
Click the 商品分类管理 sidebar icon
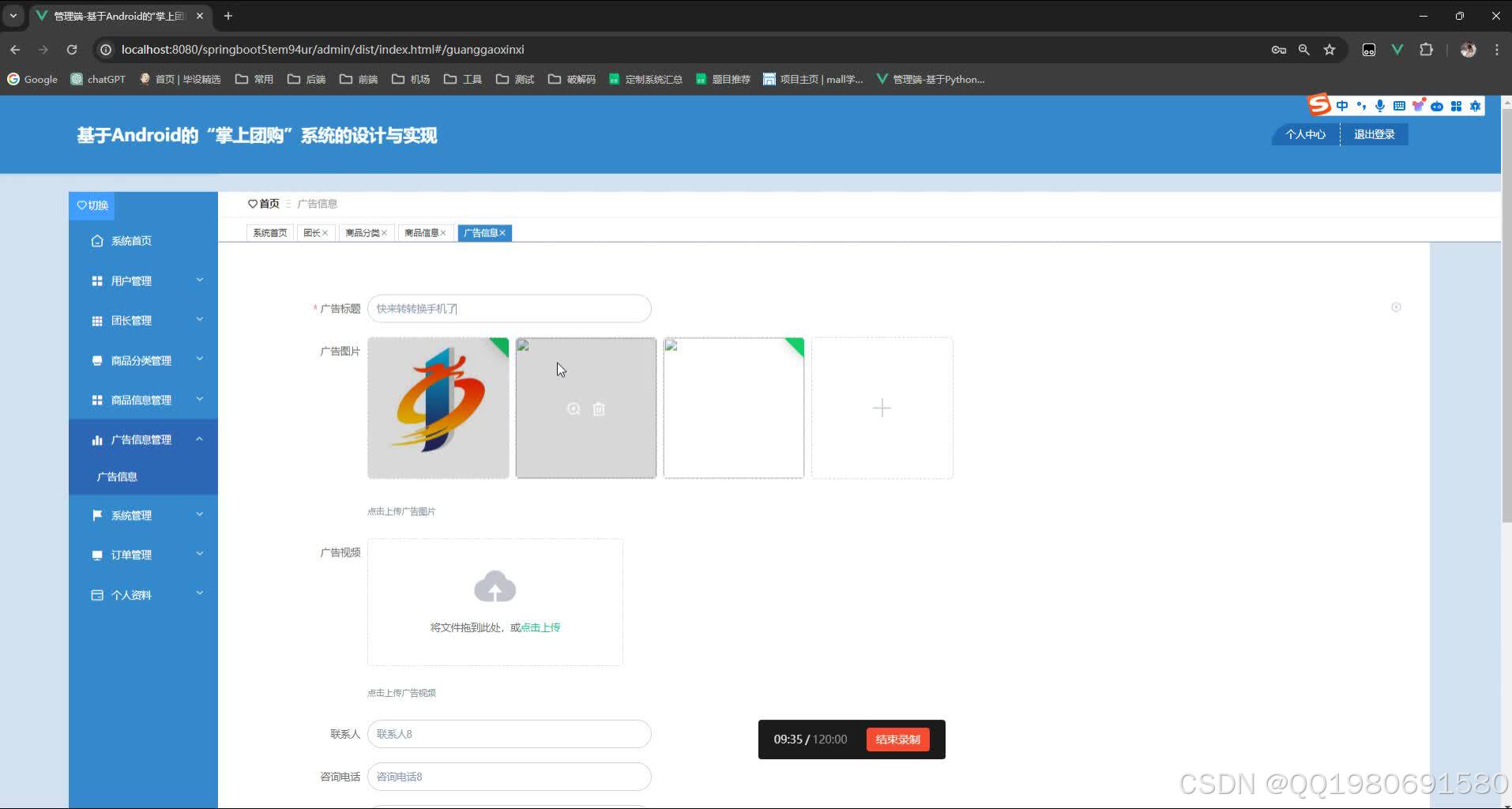(97, 360)
